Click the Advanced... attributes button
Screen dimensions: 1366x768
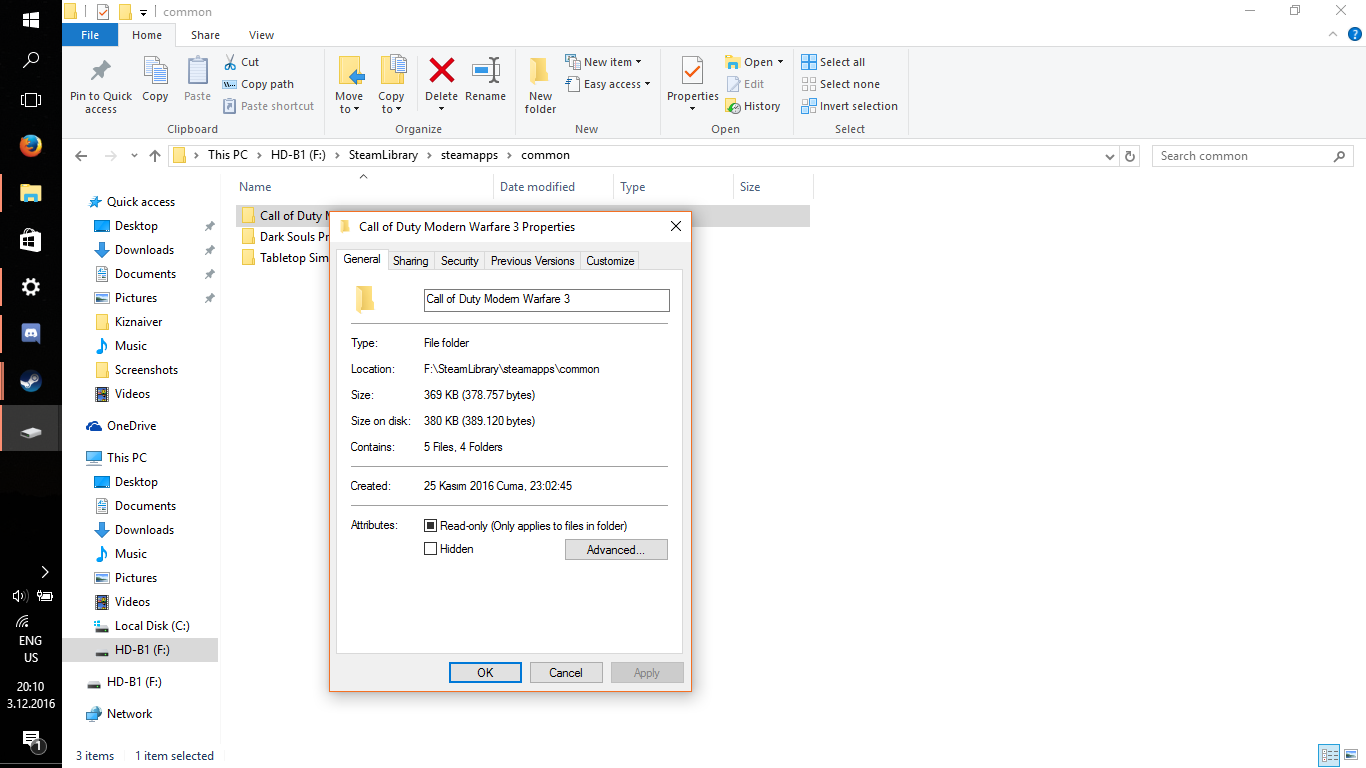click(x=616, y=550)
